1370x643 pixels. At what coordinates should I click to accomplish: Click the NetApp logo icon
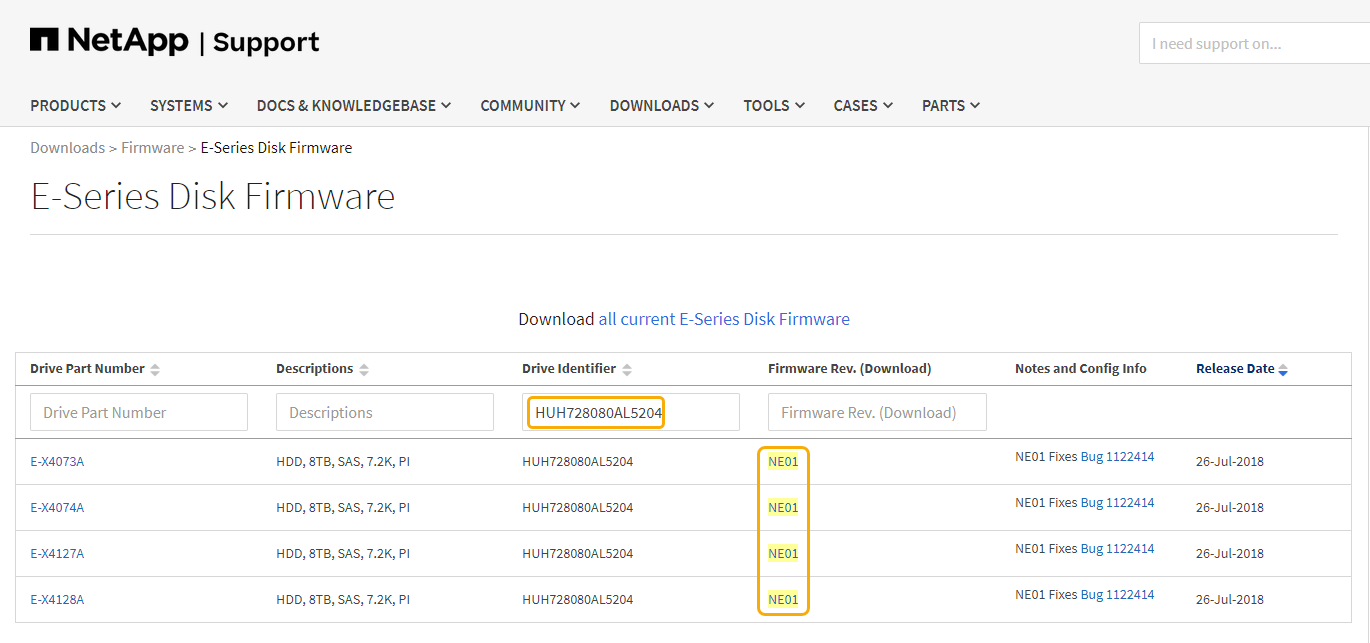coord(45,40)
